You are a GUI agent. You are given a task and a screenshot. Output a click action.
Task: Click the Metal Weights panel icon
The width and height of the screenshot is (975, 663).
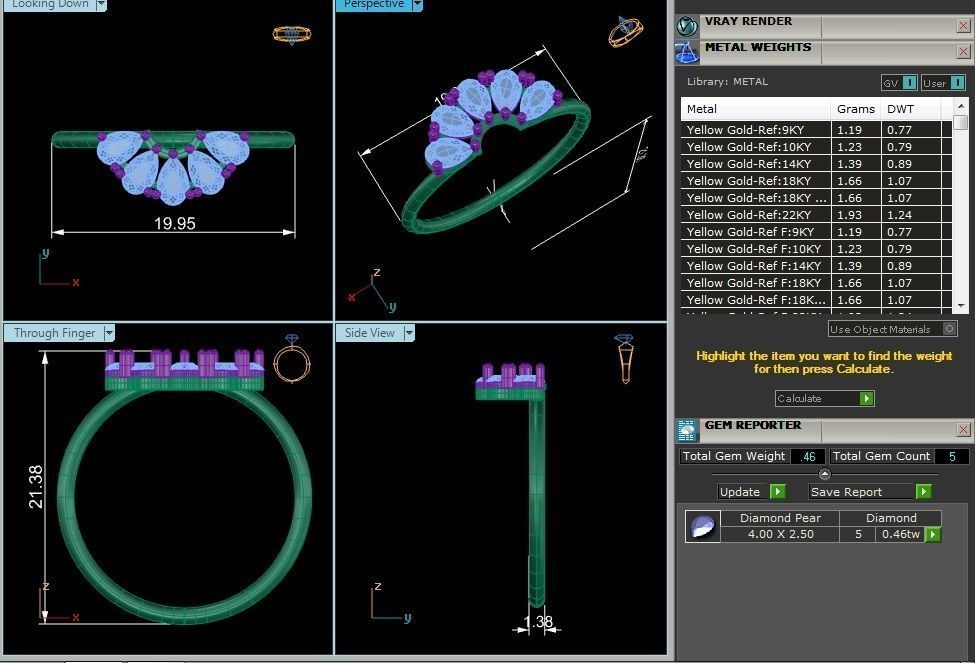pos(687,53)
